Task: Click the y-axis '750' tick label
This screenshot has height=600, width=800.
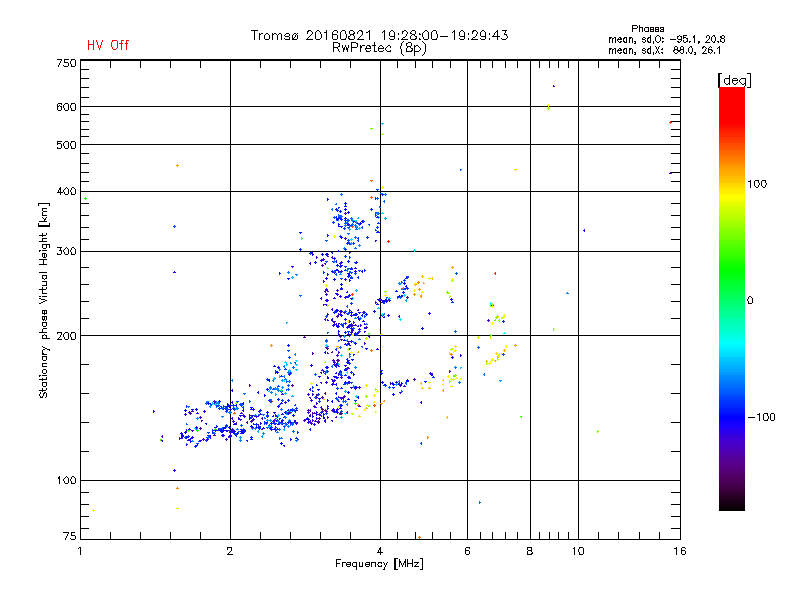Action: (66, 63)
